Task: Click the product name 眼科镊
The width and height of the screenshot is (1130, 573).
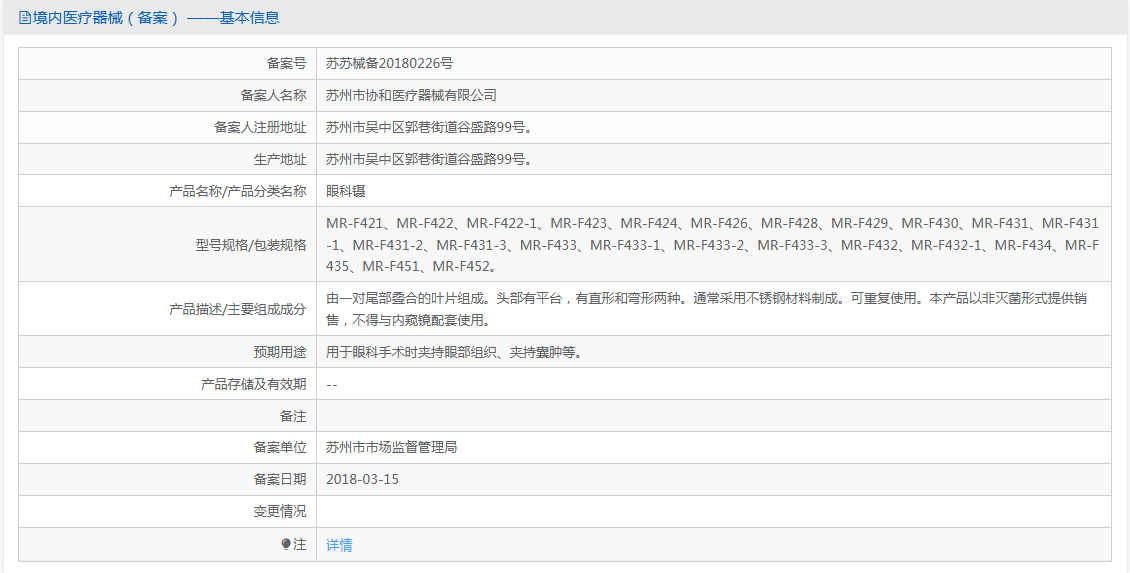Action: tap(345, 191)
